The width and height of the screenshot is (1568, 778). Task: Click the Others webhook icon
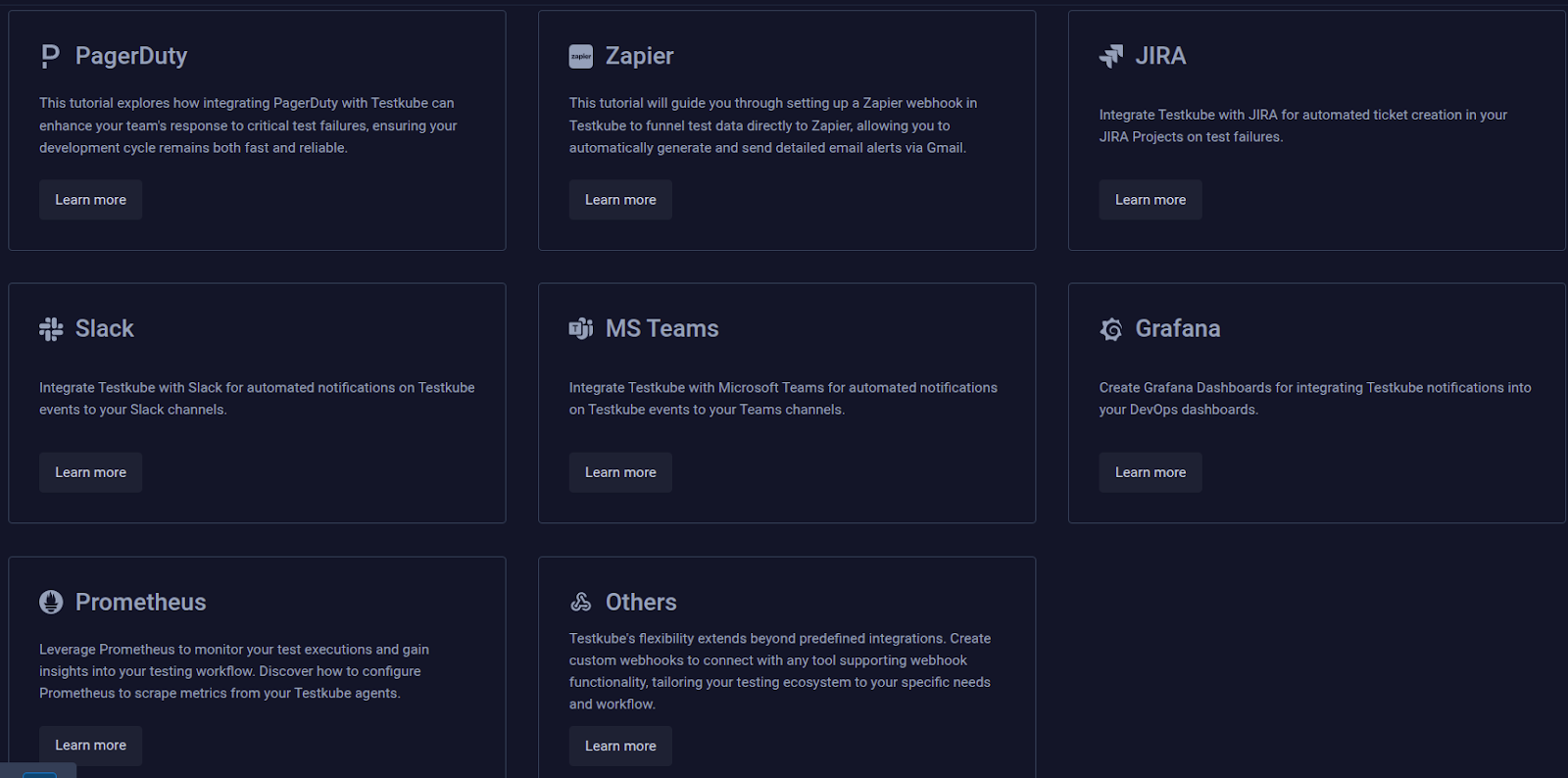point(581,602)
